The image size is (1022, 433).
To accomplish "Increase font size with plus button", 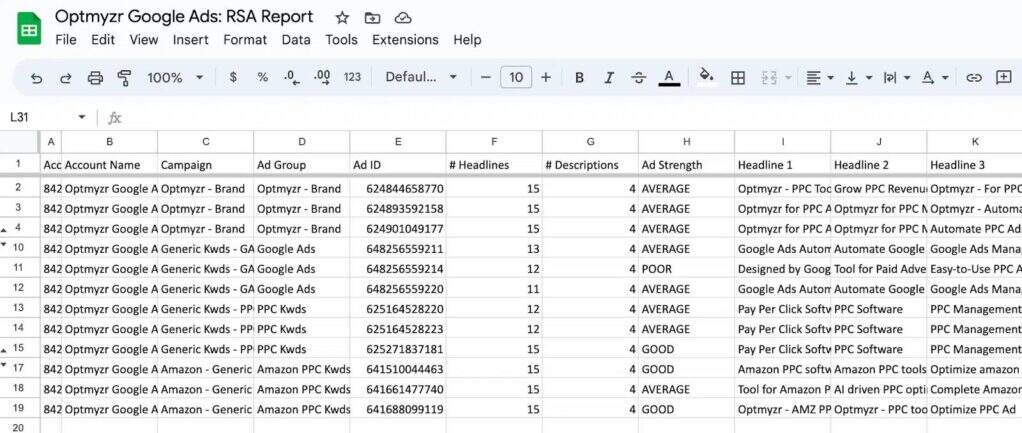I will click(x=546, y=78).
